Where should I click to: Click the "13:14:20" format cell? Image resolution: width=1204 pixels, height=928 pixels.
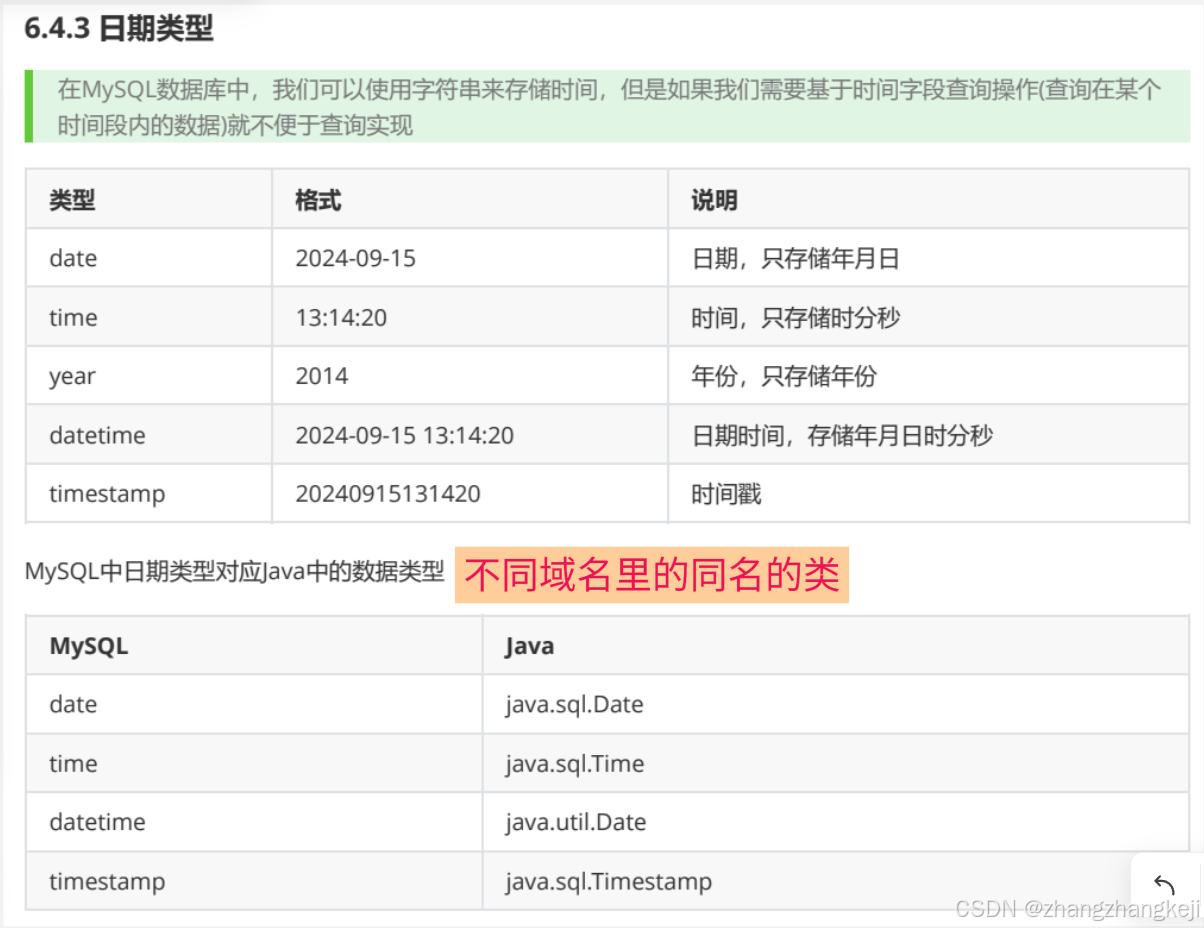(470, 317)
